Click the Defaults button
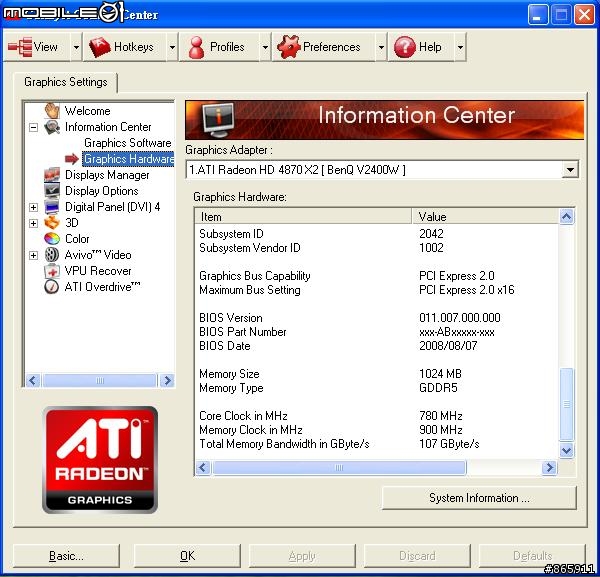This screenshot has height=577, width=600. click(x=532, y=556)
